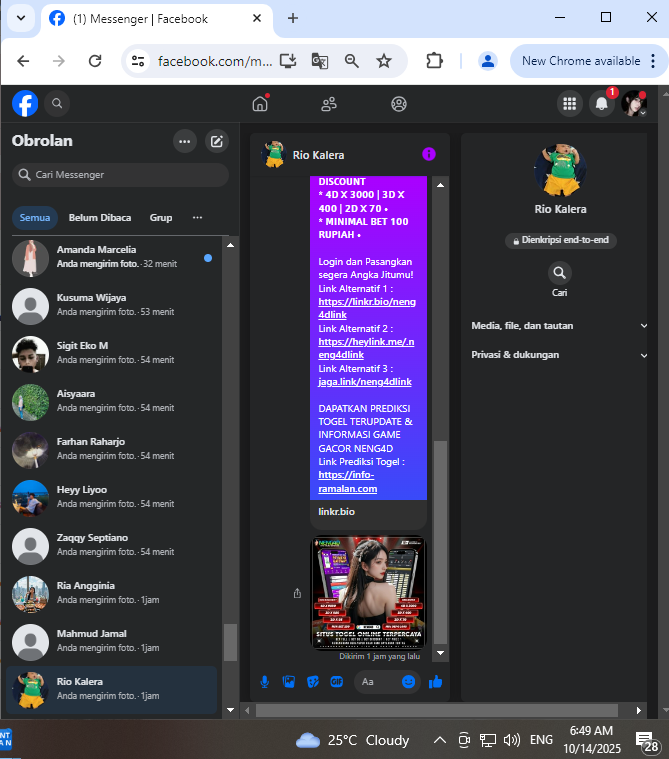
Task: Open the Groups icon in top navigation
Action: [x=398, y=104]
